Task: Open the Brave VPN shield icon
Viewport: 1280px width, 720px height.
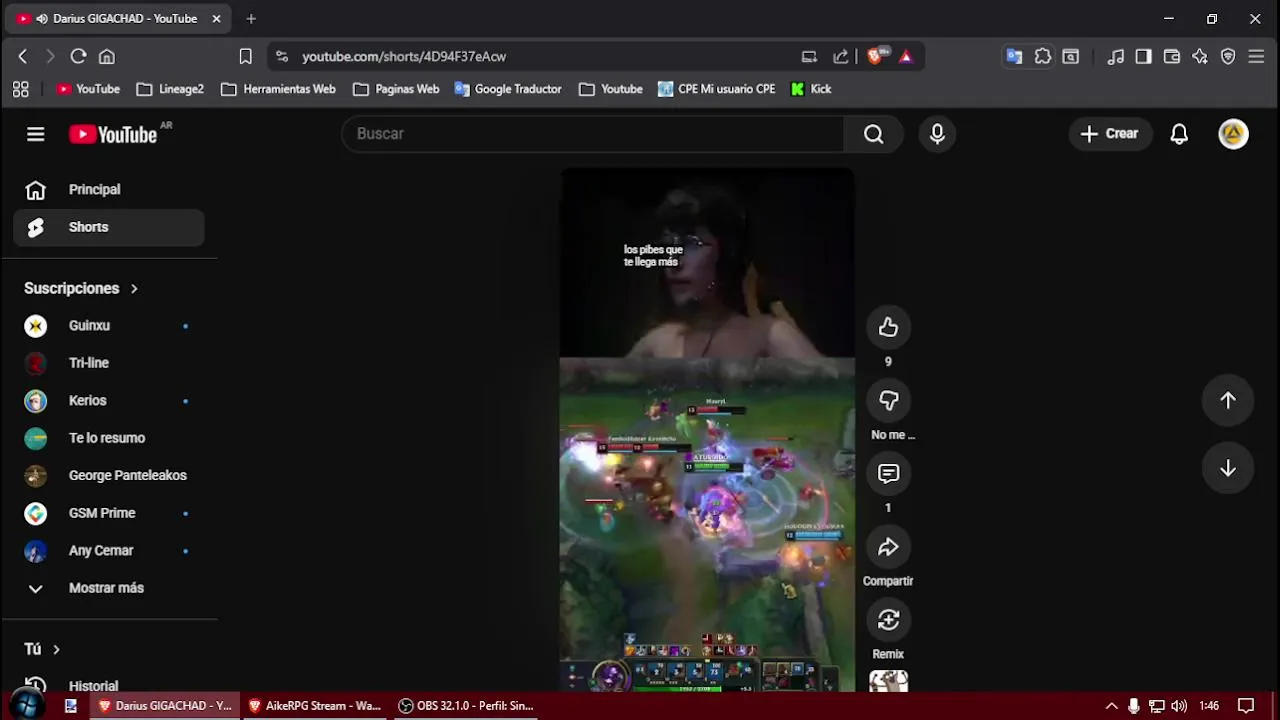Action: (x=1228, y=57)
